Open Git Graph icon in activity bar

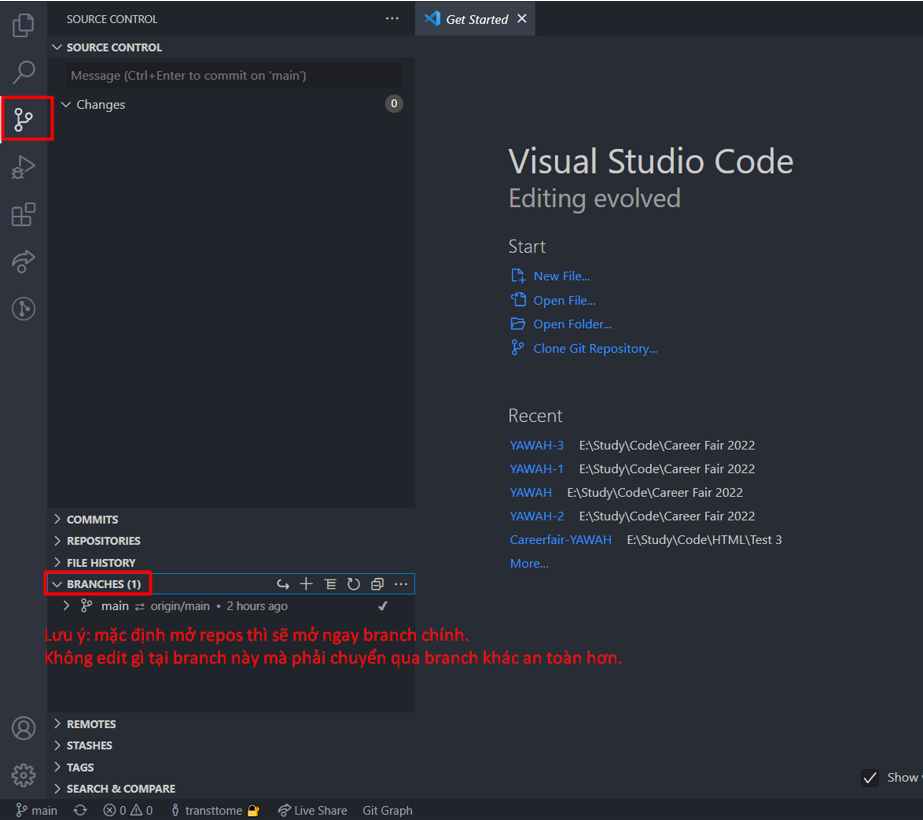[x=24, y=308]
